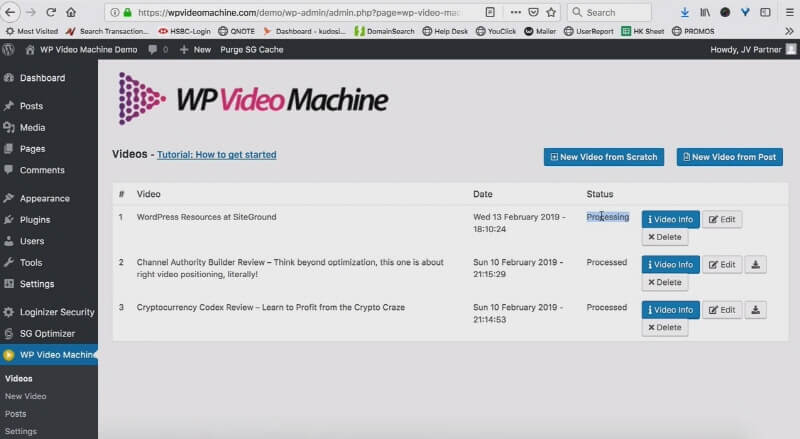This screenshot has width=800, height=439.
Task: Open Settings next to the sliders icon
Action: (37, 284)
